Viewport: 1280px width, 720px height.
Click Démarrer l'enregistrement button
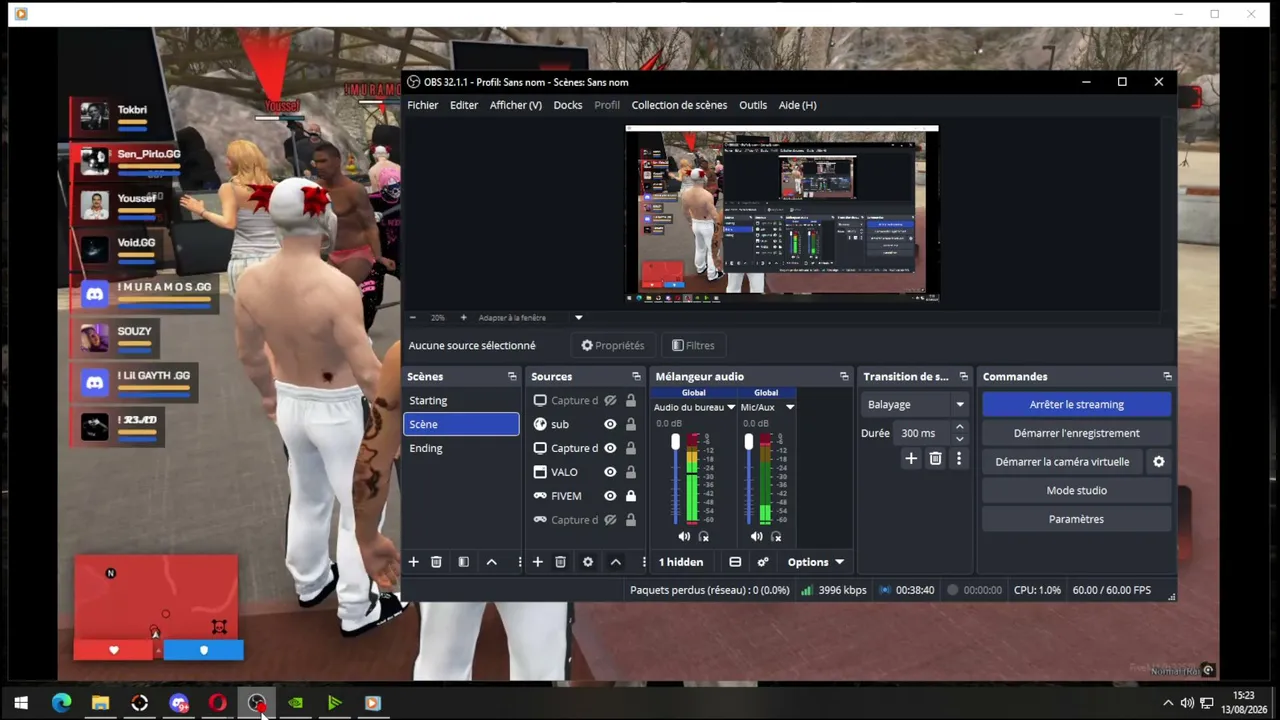(x=1077, y=433)
